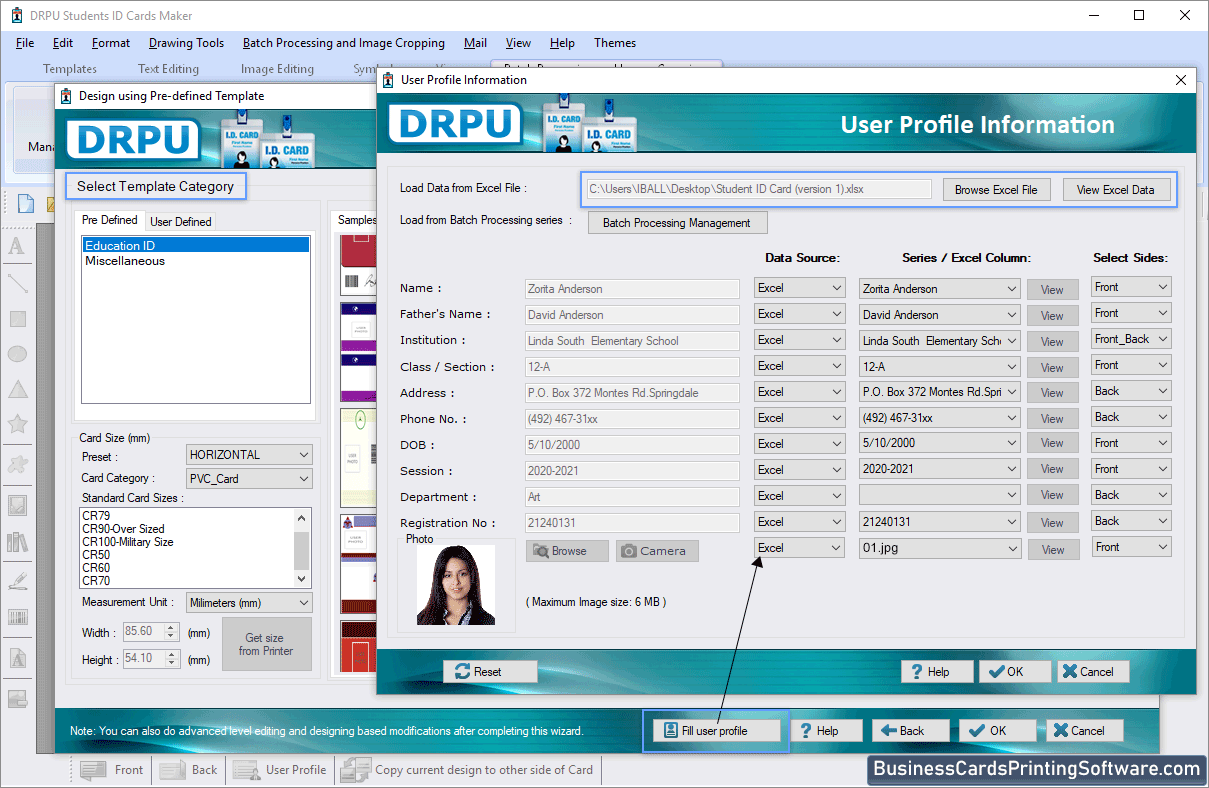Click Browse Excel File button

(x=996, y=190)
